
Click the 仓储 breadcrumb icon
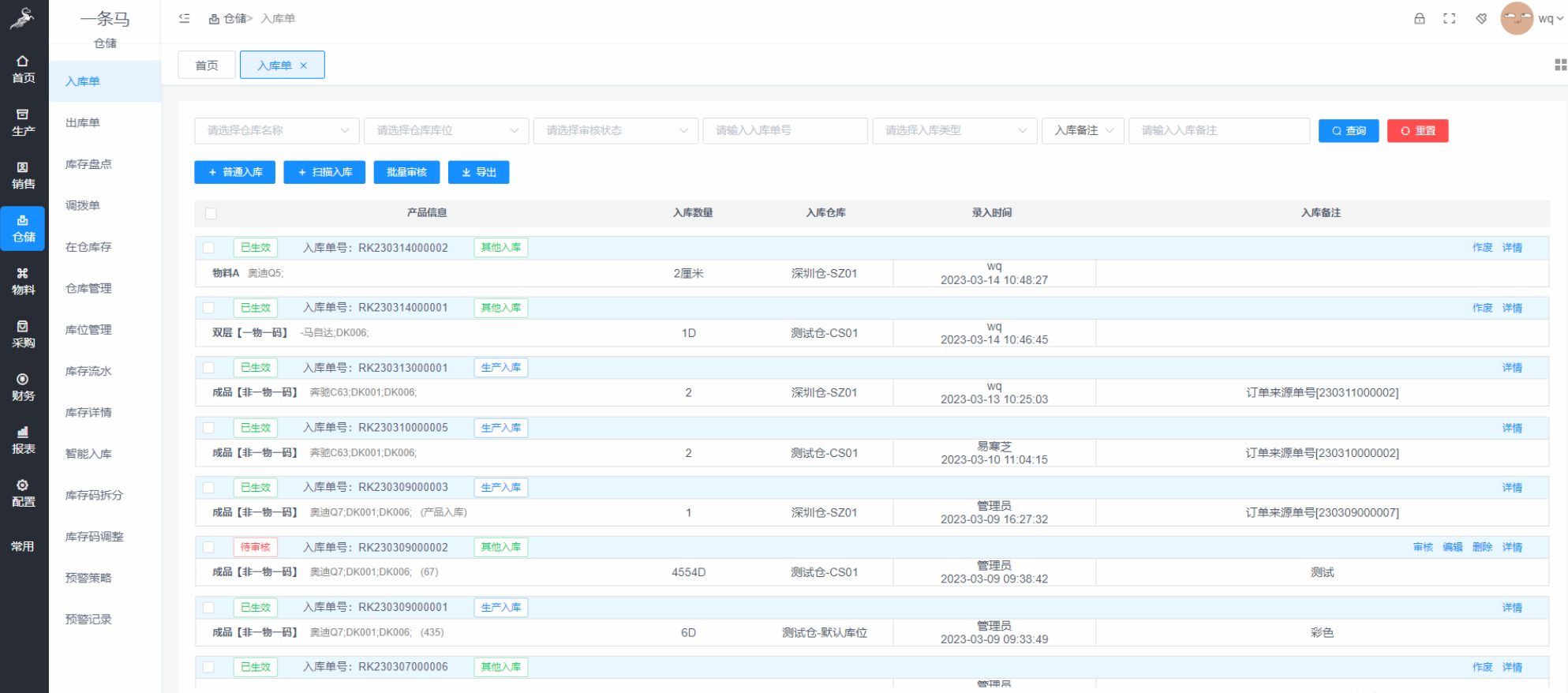click(x=214, y=19)
